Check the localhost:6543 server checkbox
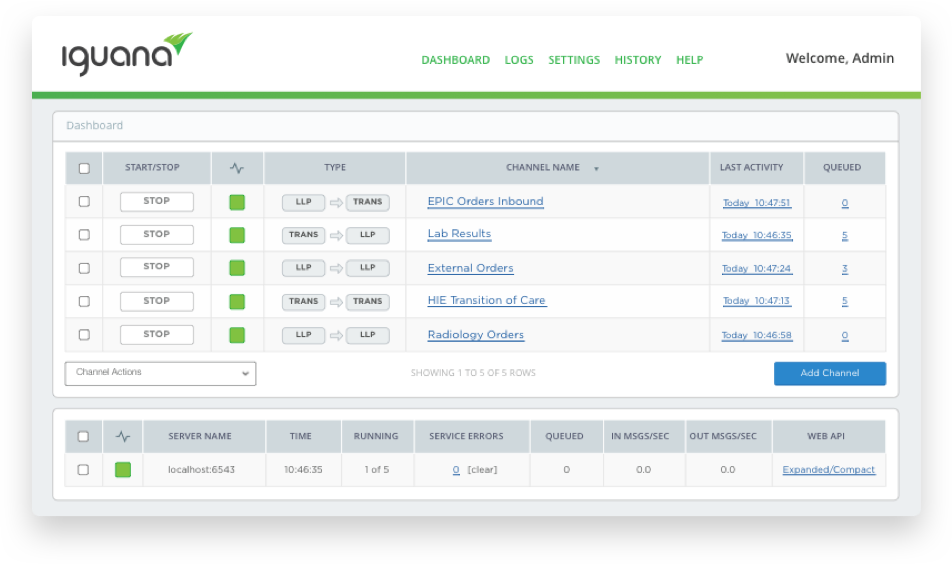This screenshot has width=952, height=564. tap(83, 469)
